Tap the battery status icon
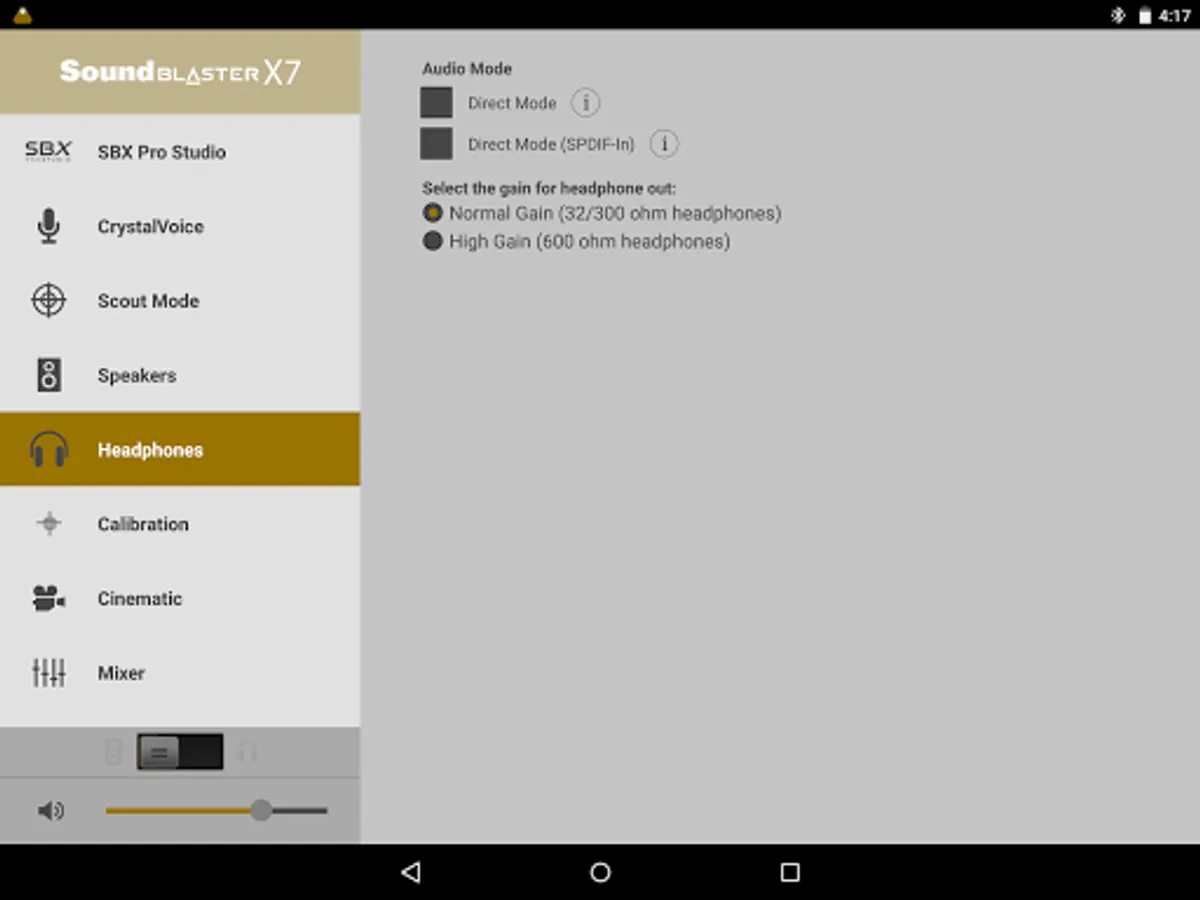 pos(1145,15)
